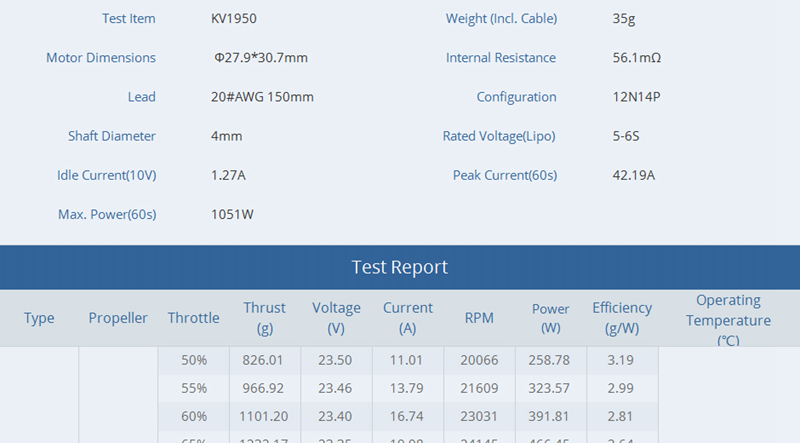Select the 1051W max power value
800x443 pixels.
(x=232, y=214)
